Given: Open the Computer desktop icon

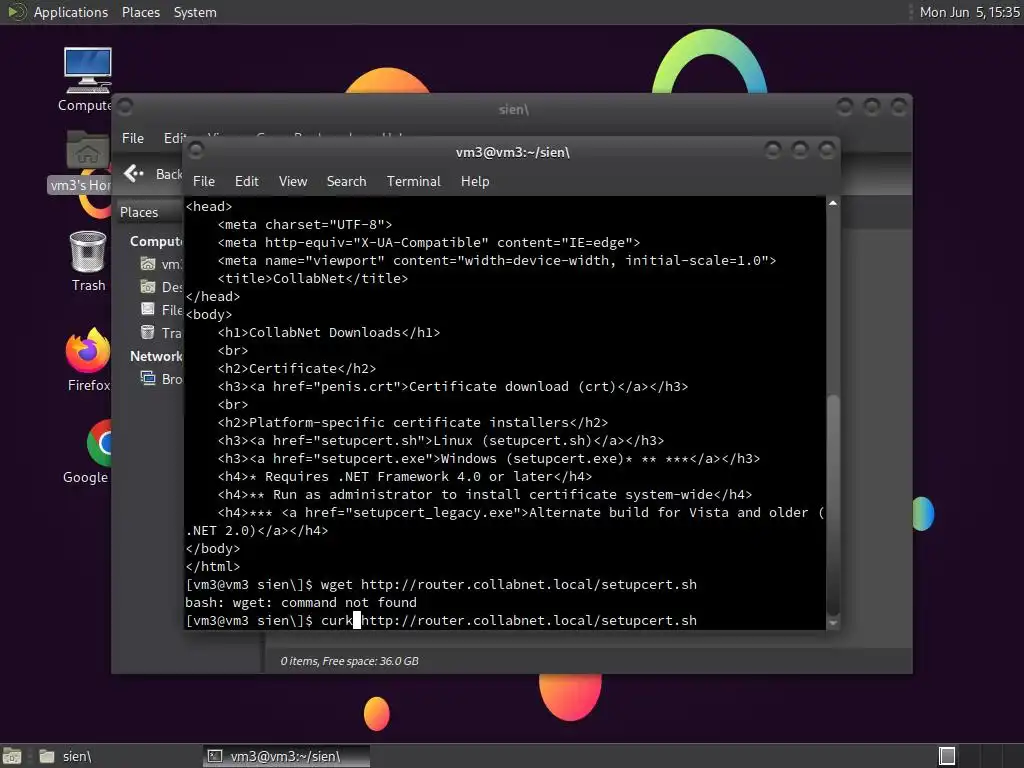Looking at the screenshot, I should [88, 71].
